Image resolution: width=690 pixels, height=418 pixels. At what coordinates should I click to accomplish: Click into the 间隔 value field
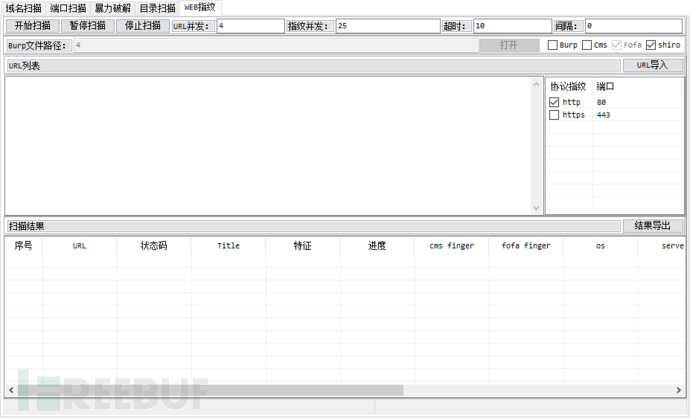pos(634,26)
